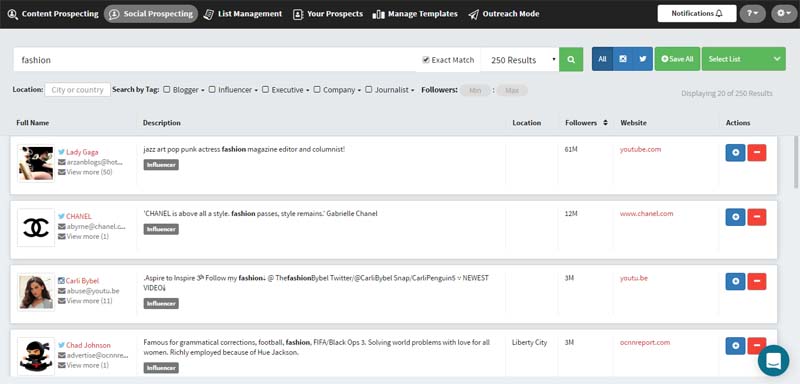Screen dimensions: 800x384
Task: Switch to the Content Prospecting tab
Action: 53,14
